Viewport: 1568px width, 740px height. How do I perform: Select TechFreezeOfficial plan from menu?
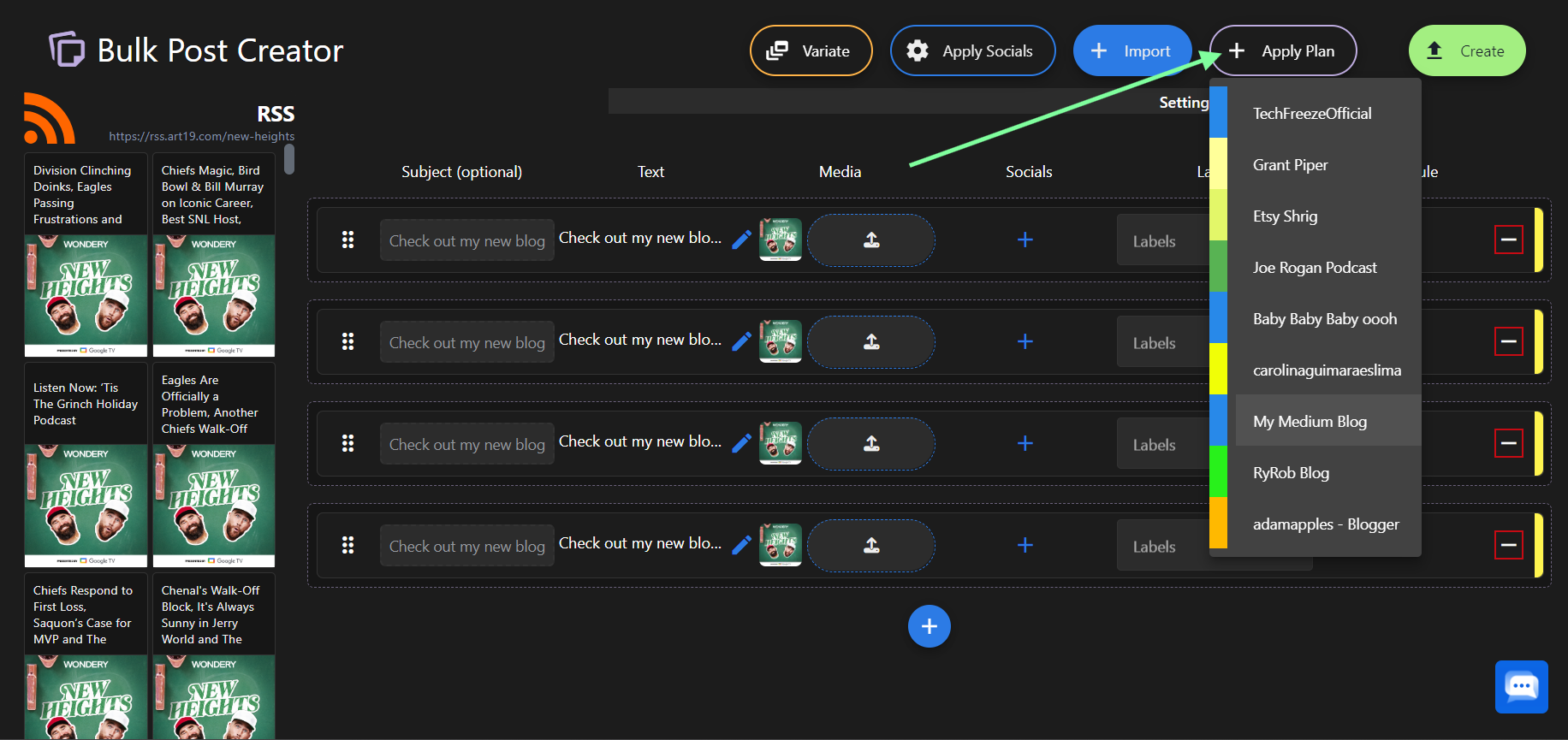click(1316, 113)
